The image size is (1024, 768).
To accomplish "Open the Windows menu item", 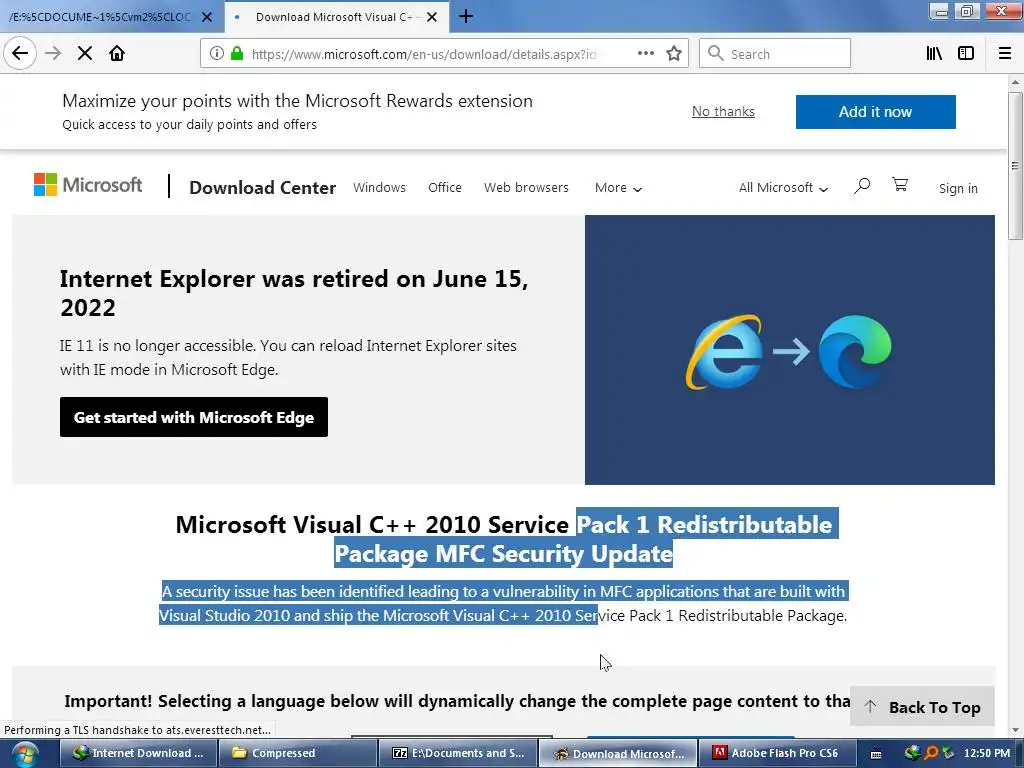I will point(379,187).
